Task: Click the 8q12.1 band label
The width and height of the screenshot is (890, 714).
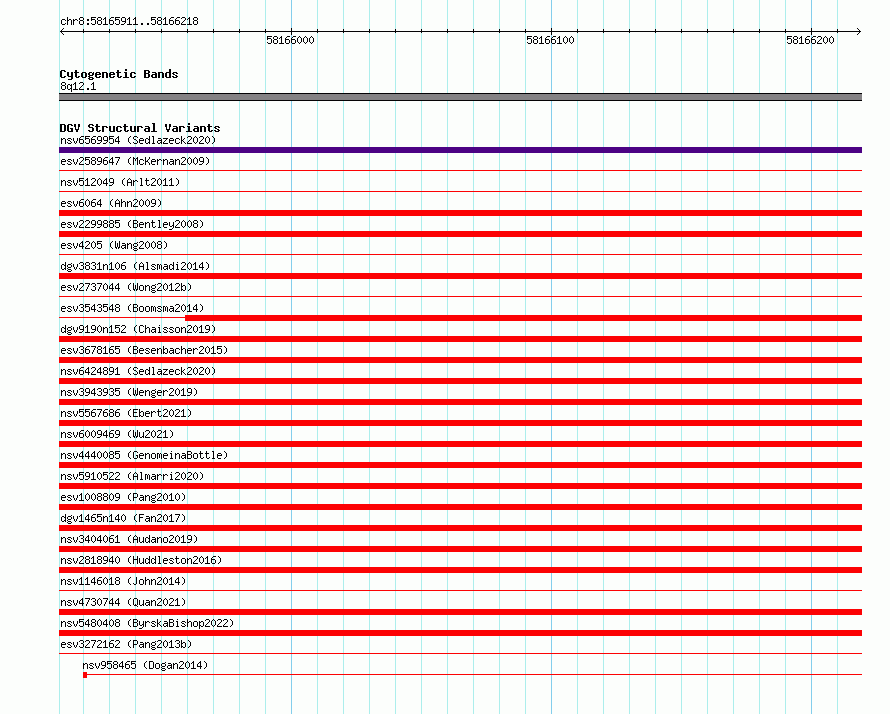Action: click(x=78, y=86)
